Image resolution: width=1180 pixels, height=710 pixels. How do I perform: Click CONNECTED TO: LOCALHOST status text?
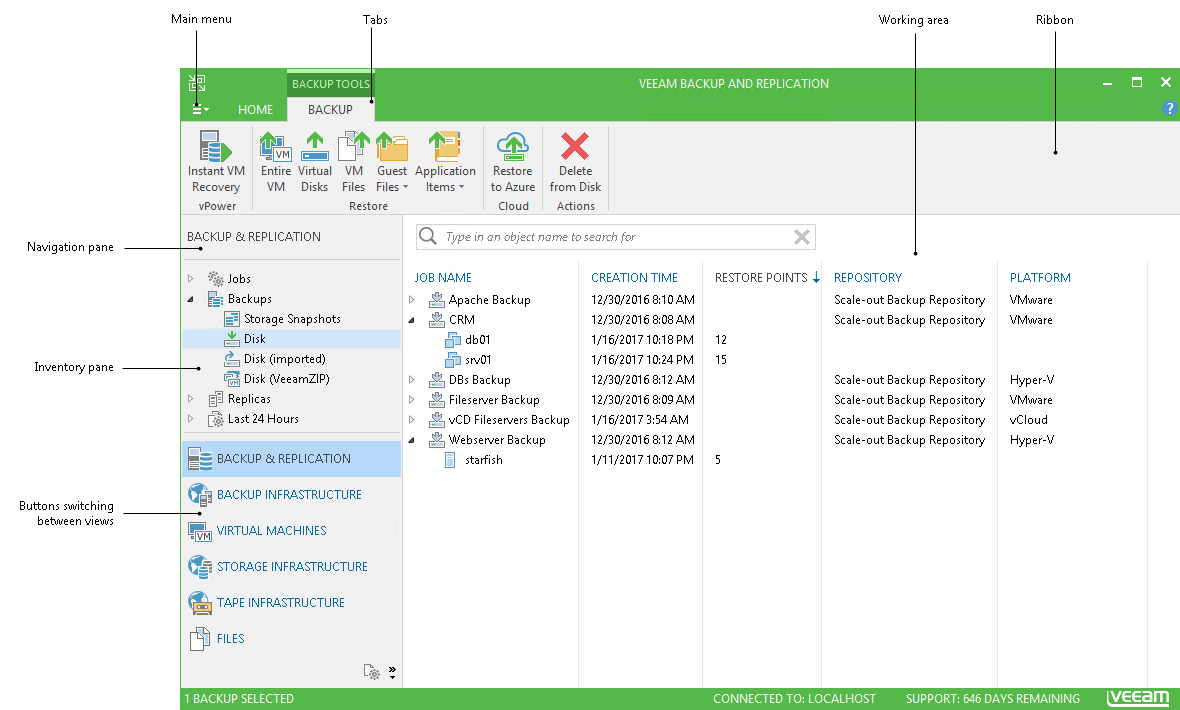[794, 699]
